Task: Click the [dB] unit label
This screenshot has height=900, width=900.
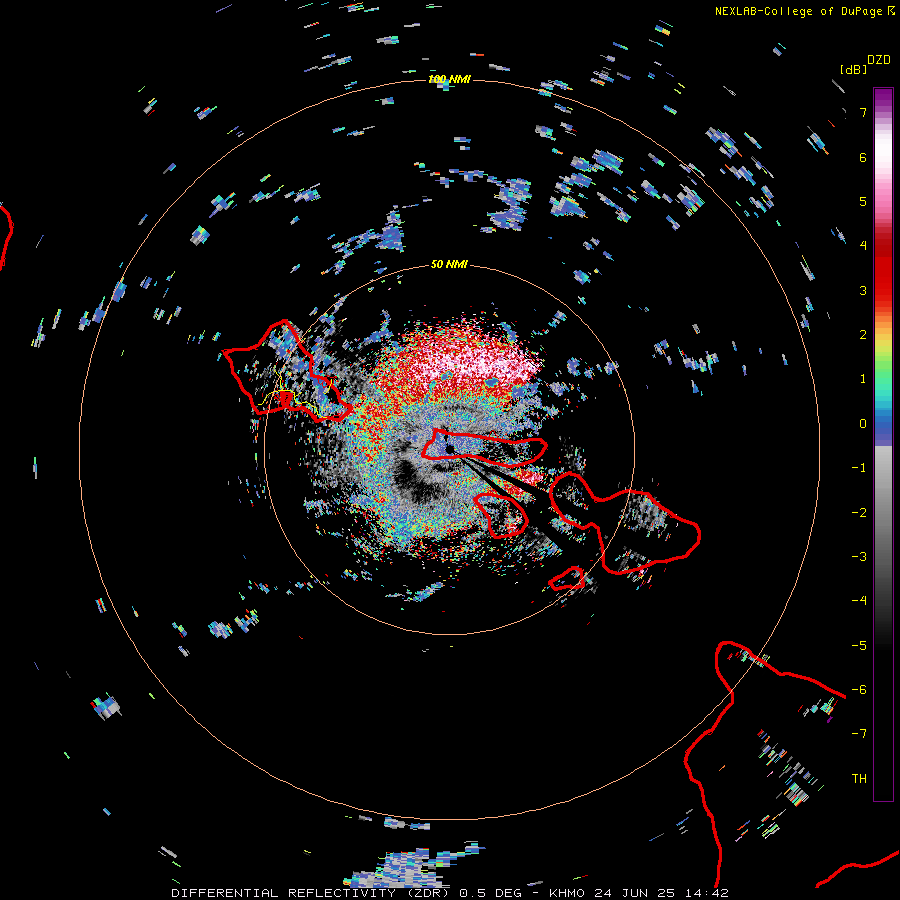Action: (853, 69)
